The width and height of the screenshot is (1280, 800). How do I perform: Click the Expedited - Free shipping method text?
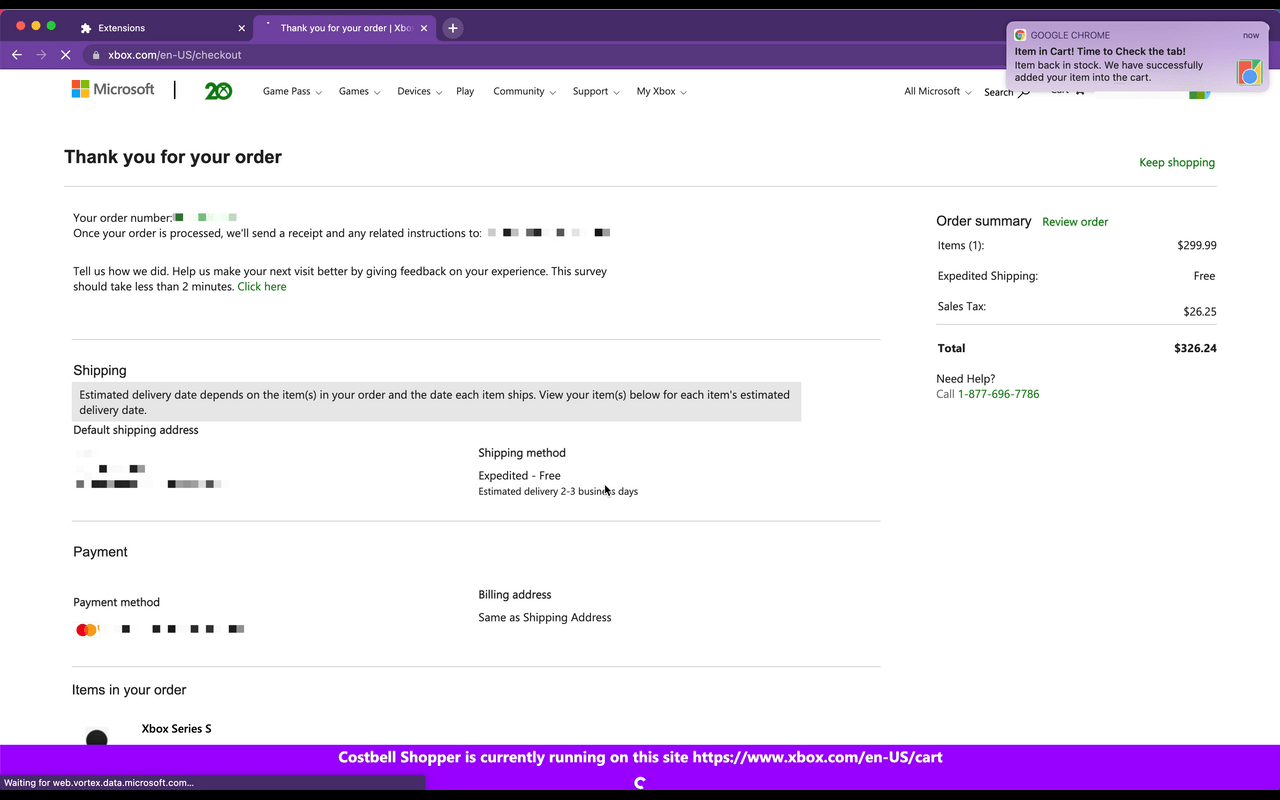click(x=519, y=476)
